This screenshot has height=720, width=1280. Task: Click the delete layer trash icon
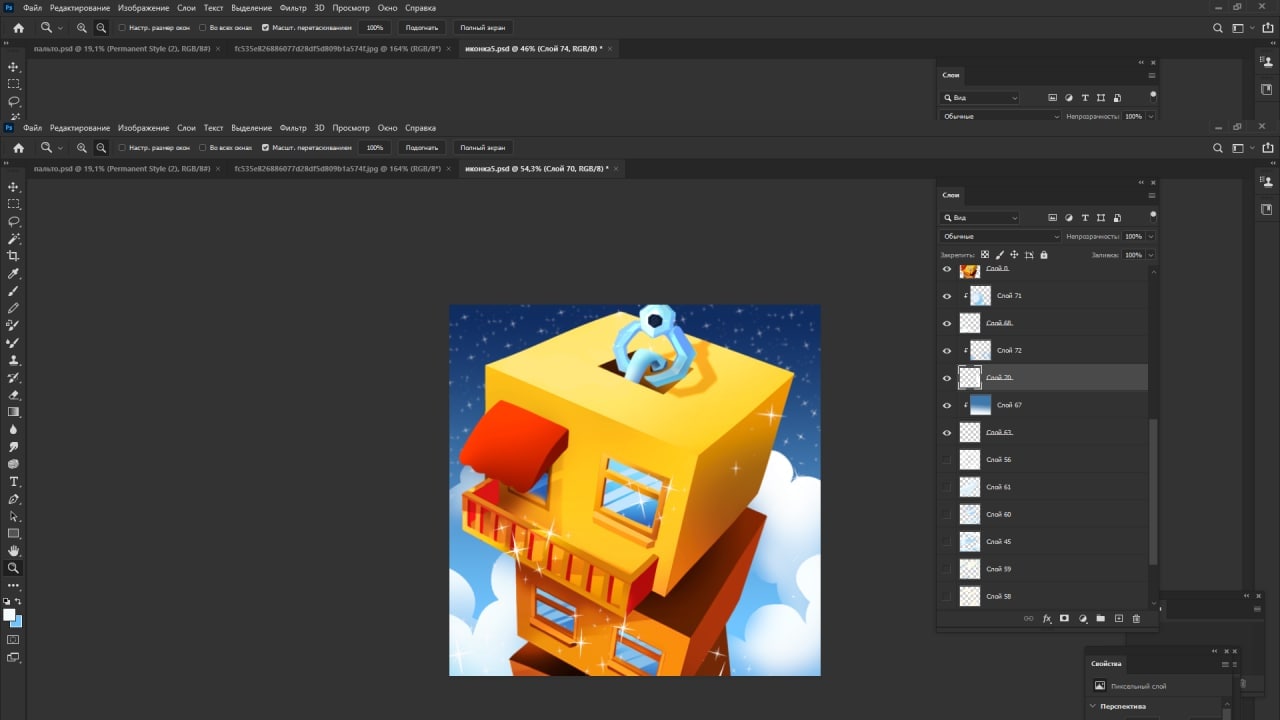1136,619
